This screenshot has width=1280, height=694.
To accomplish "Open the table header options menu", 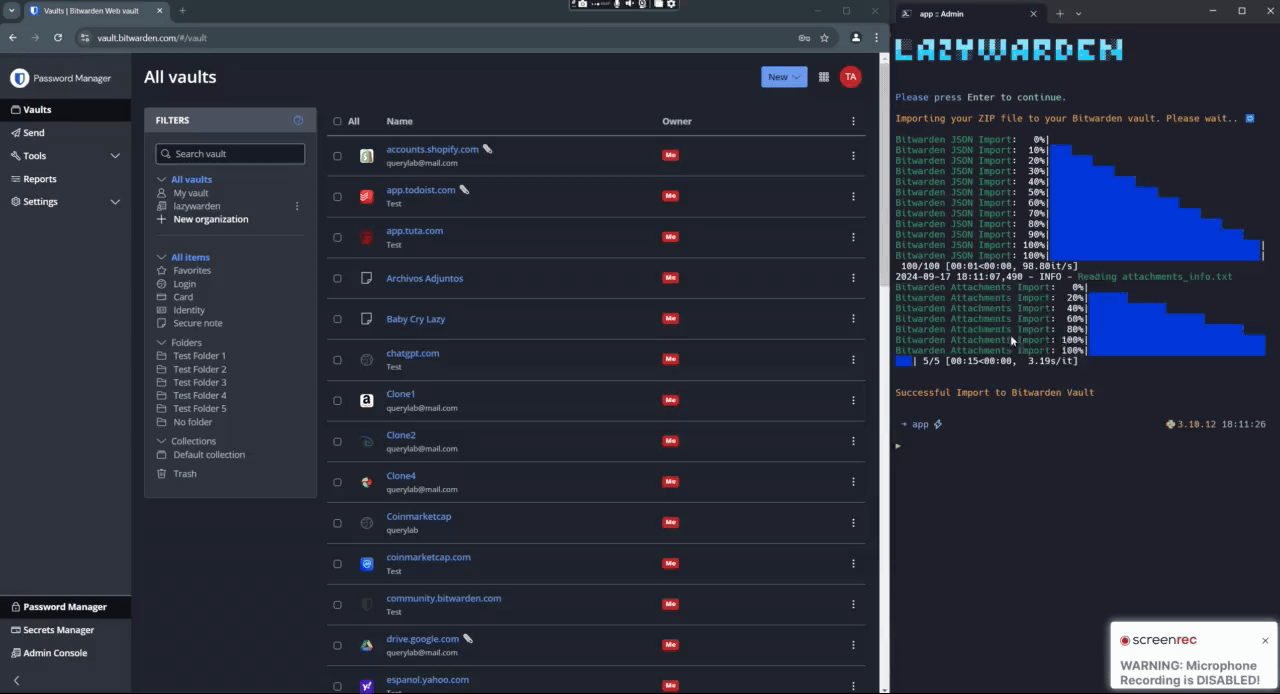I will click(853, 121).
